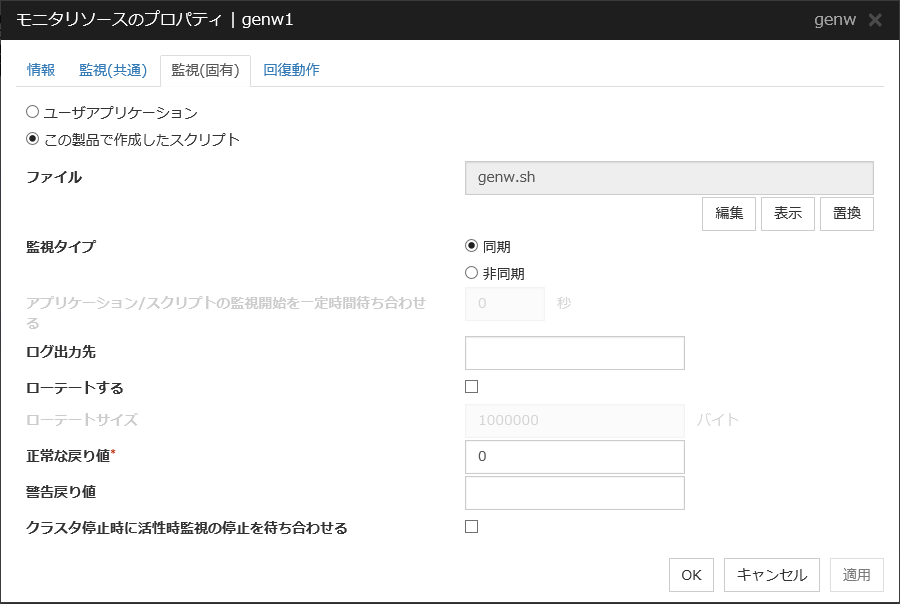Choose the 非同期 monitor type
Screen dimensions: 900x604
[x=469, y=272]
